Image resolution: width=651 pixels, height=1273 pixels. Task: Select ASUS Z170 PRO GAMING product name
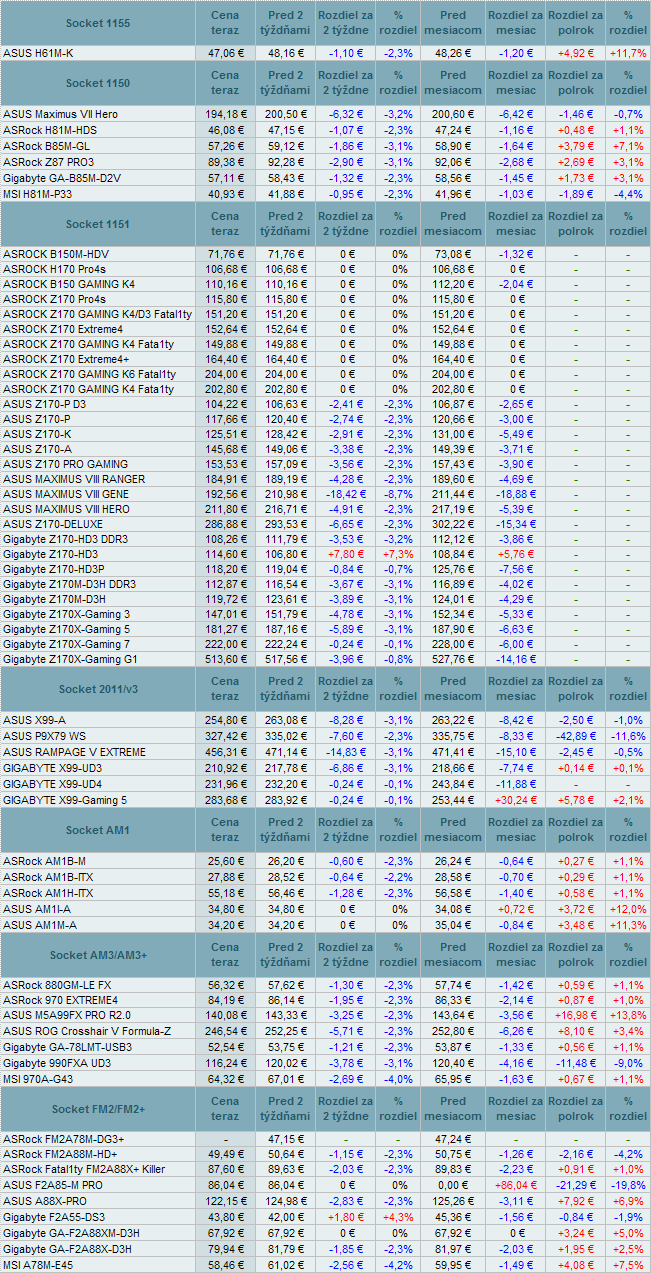pos(65,464)
